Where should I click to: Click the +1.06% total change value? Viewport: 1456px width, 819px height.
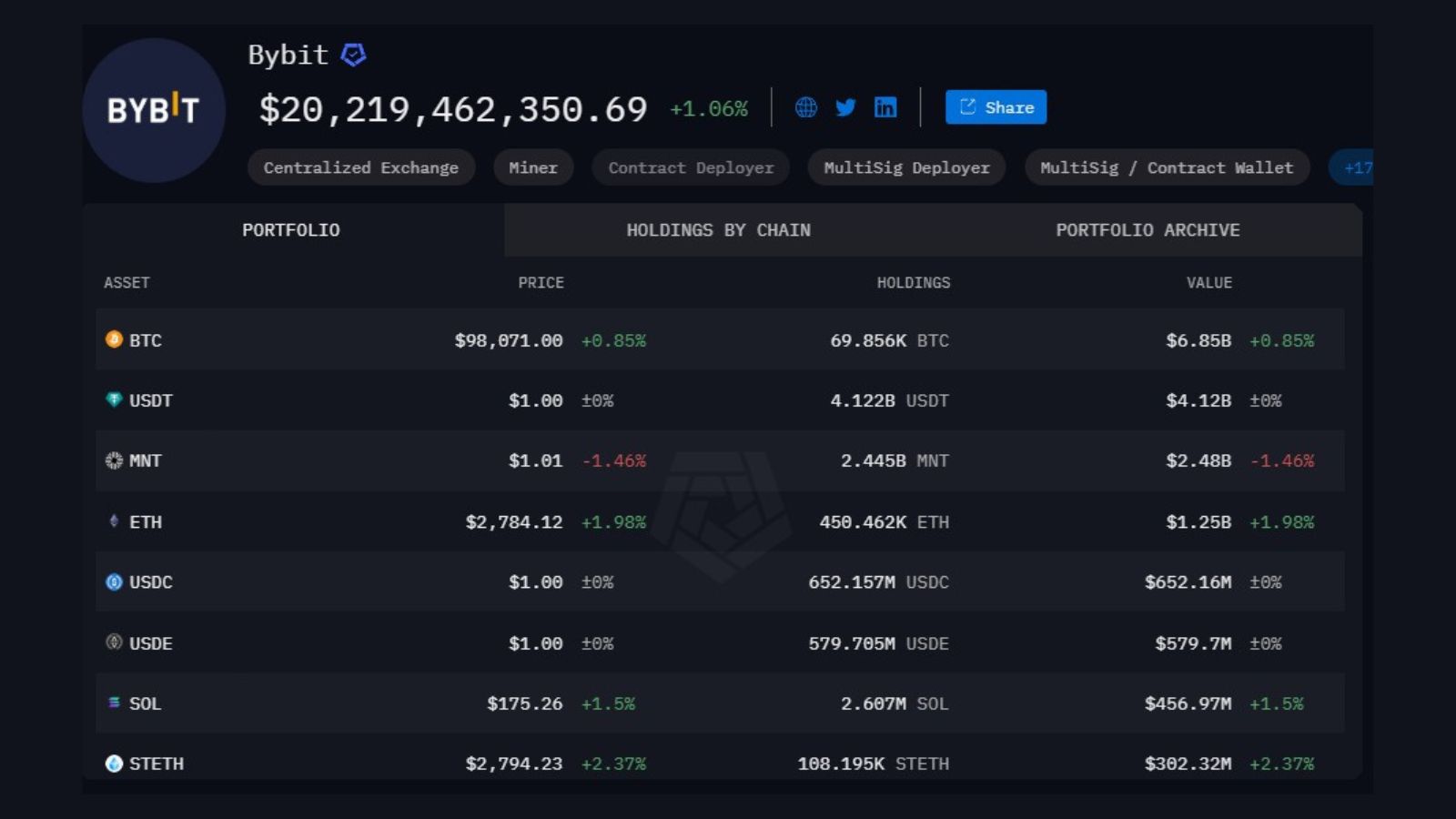pos(709,109)
